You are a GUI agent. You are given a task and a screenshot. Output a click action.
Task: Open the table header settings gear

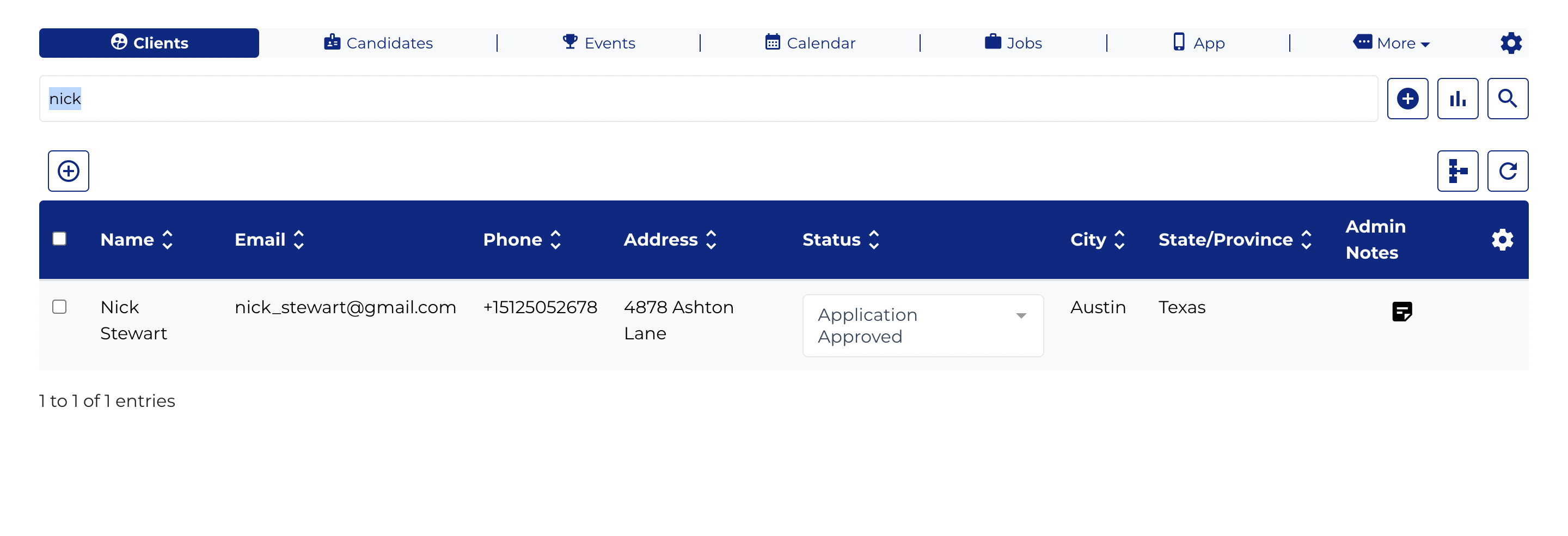coord(1502,240)
